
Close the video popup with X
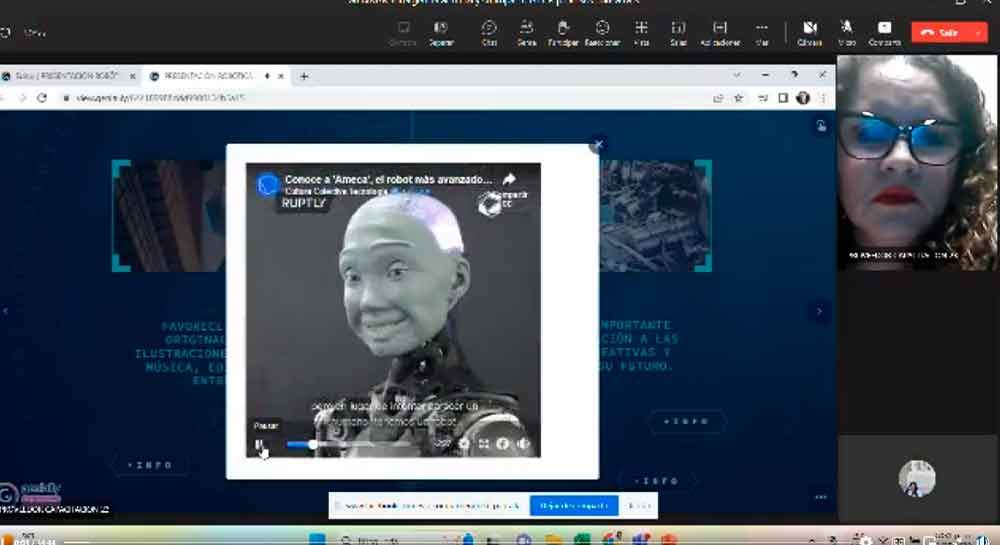coord(598,145)
